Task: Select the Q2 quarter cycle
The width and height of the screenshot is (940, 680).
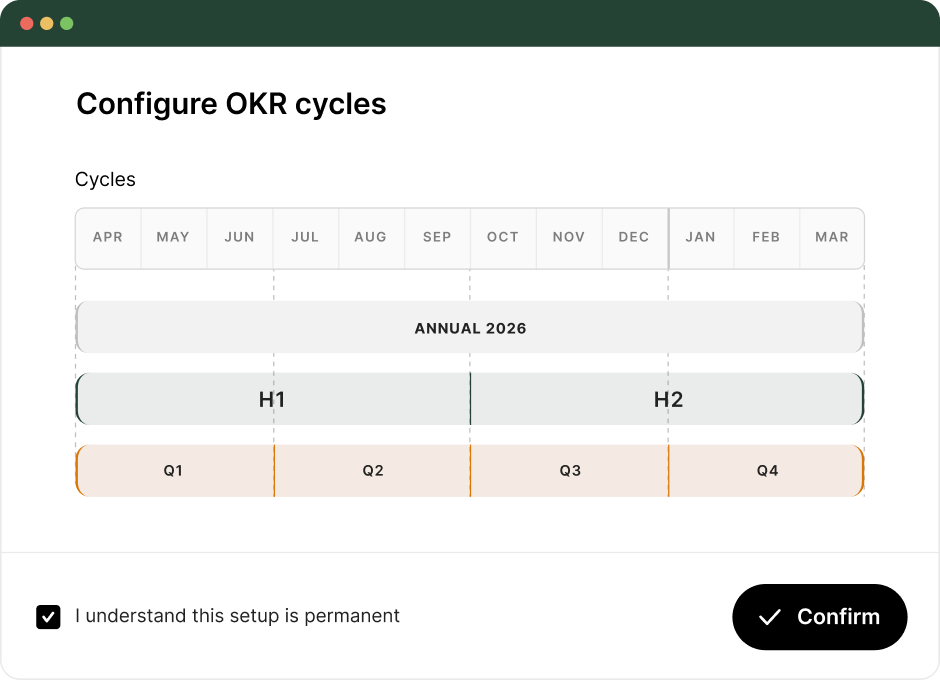Action: coord(372,471)
